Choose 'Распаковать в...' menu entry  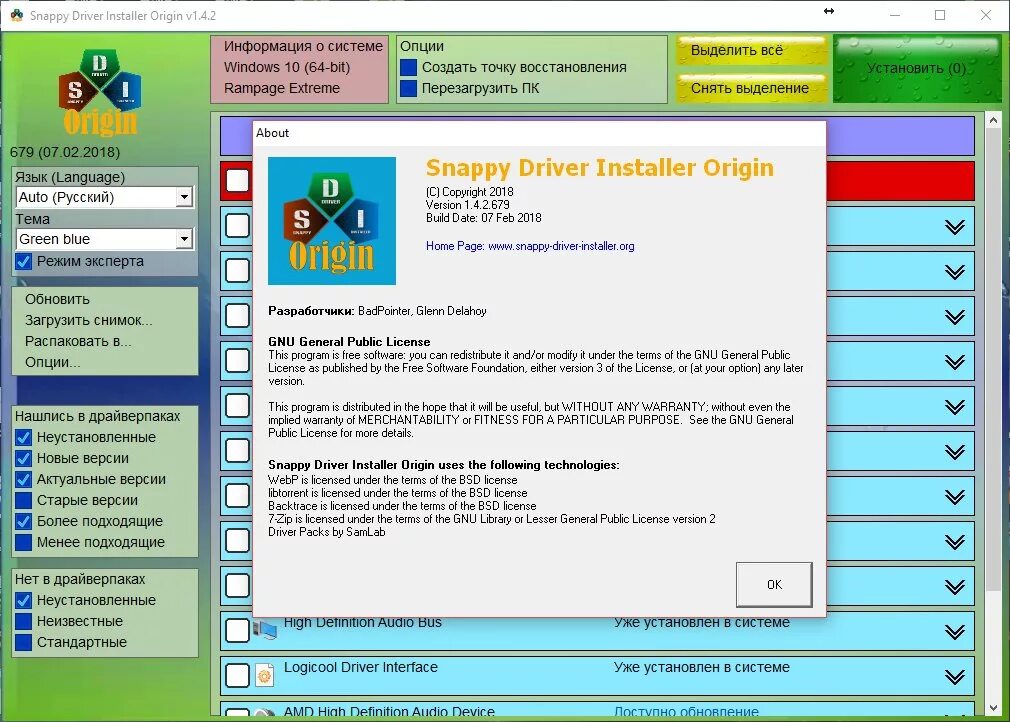(x=78, y=341)
